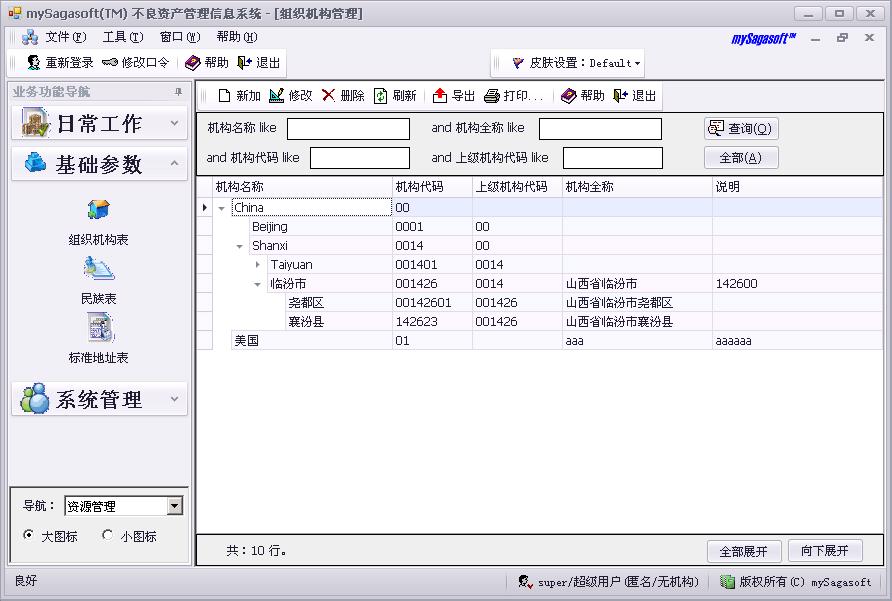This screenshot has width=892, height=601.
Task: Restore the inner child window
Action: 843,38
